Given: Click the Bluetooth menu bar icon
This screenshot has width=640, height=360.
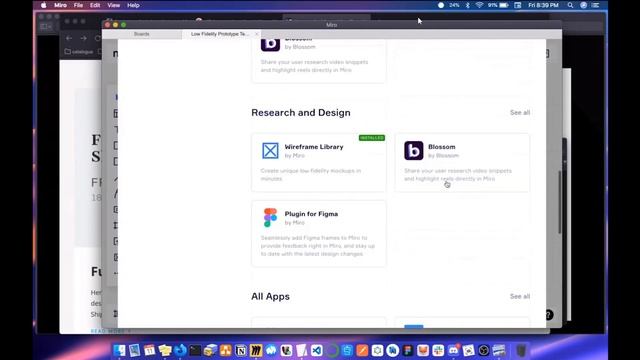Looking at the screenshot, I should coord(467,5).
